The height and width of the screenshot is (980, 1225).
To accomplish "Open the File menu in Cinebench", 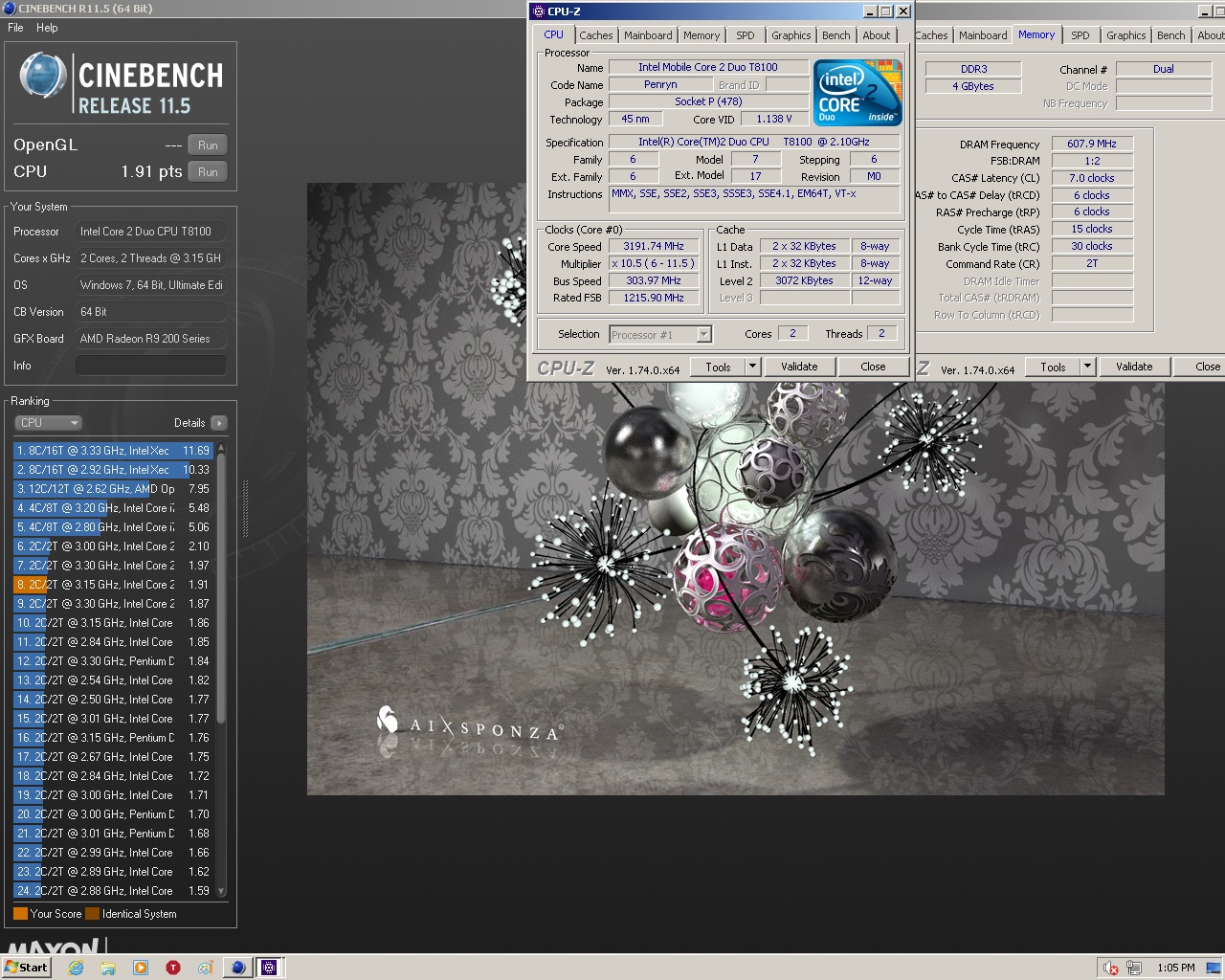I will click(x=16, y=28).
